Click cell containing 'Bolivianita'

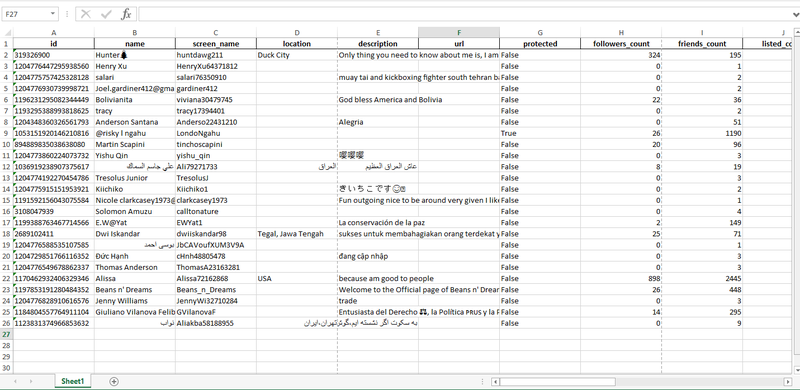(135, 100)
